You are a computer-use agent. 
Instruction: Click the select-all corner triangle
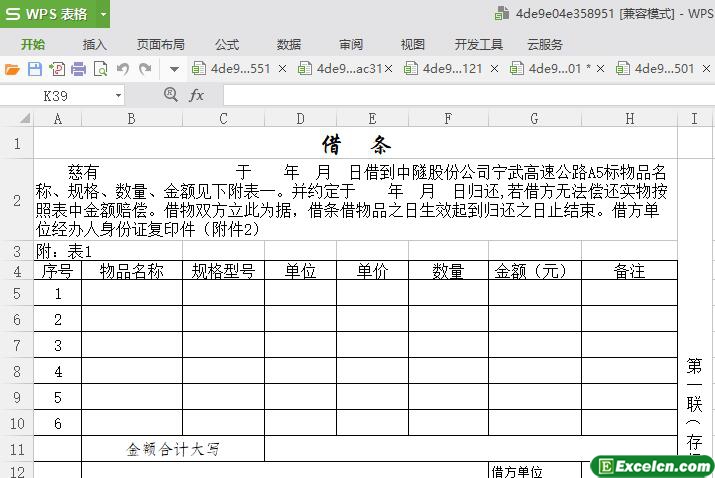25,119
